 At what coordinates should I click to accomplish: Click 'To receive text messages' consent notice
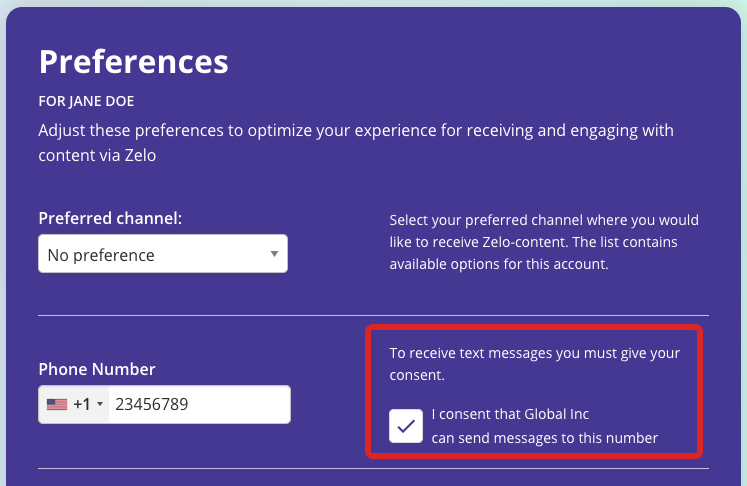(x=535, y=364)
